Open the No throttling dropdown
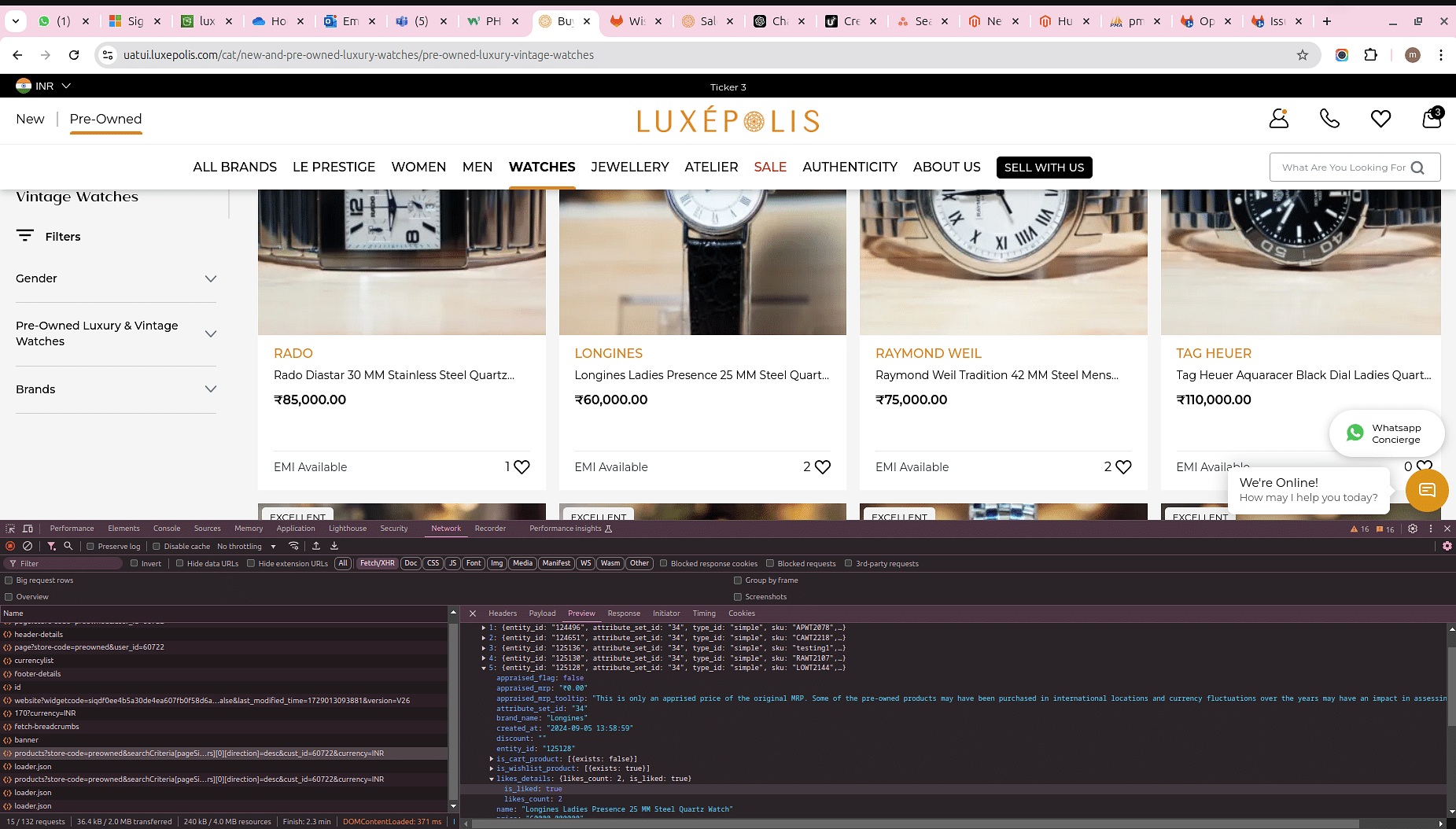 (246, 547)
